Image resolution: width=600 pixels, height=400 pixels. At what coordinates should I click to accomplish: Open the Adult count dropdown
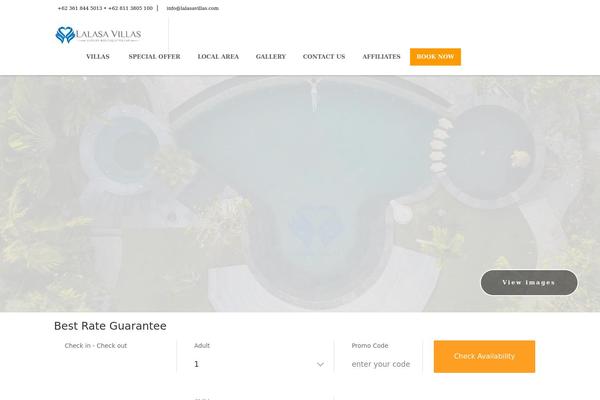tap(259, 364)
